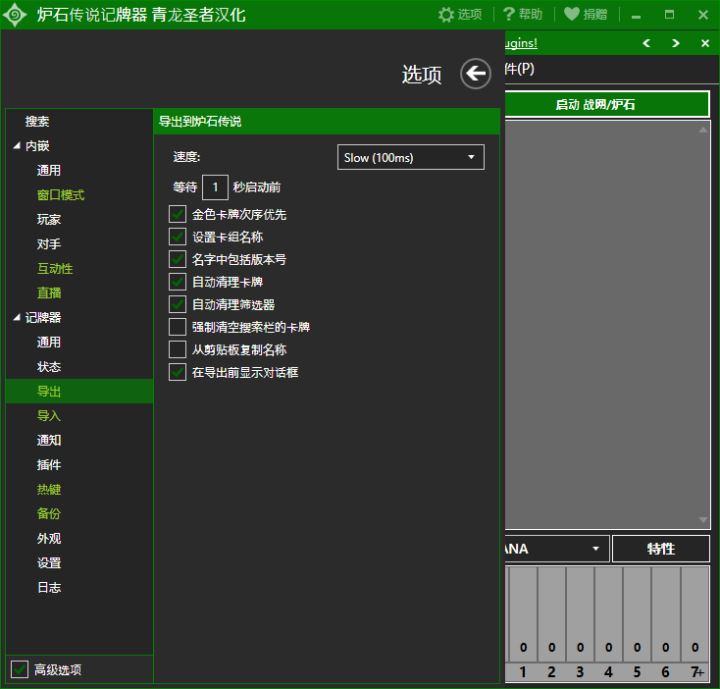Click mana curve bar for cost 4

pos(608,615)
